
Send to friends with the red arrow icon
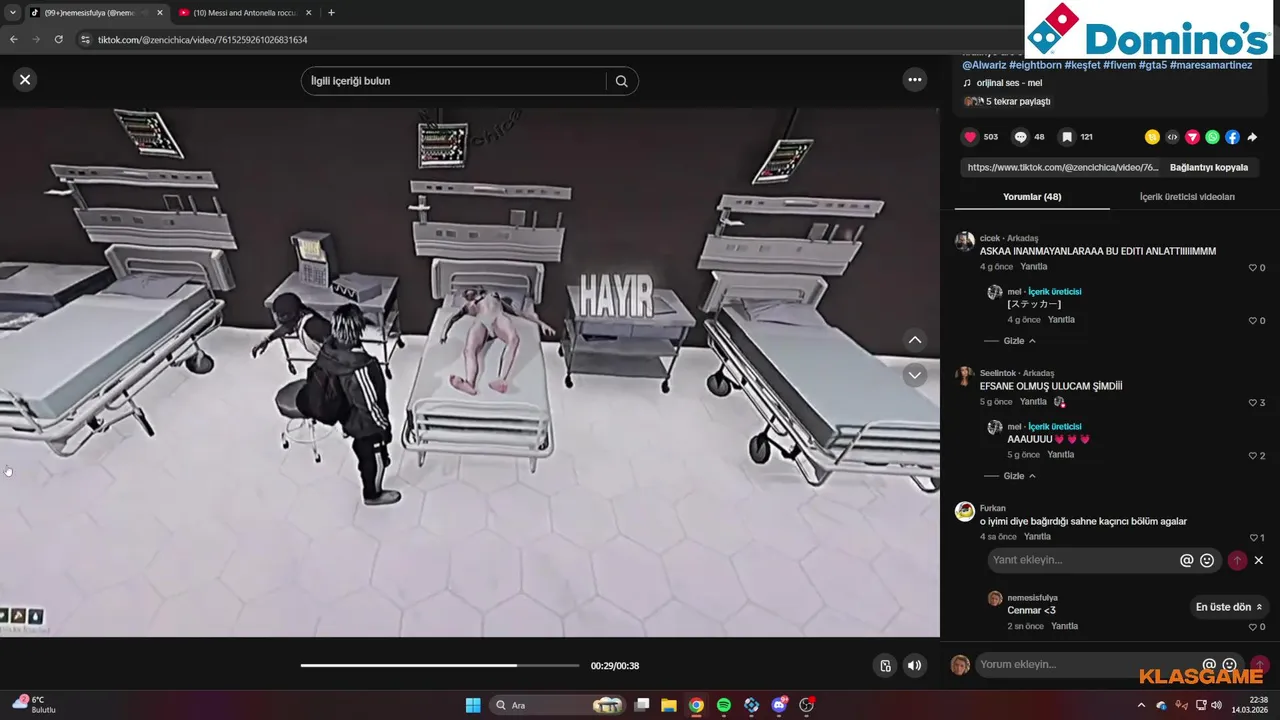point(1192,137)
